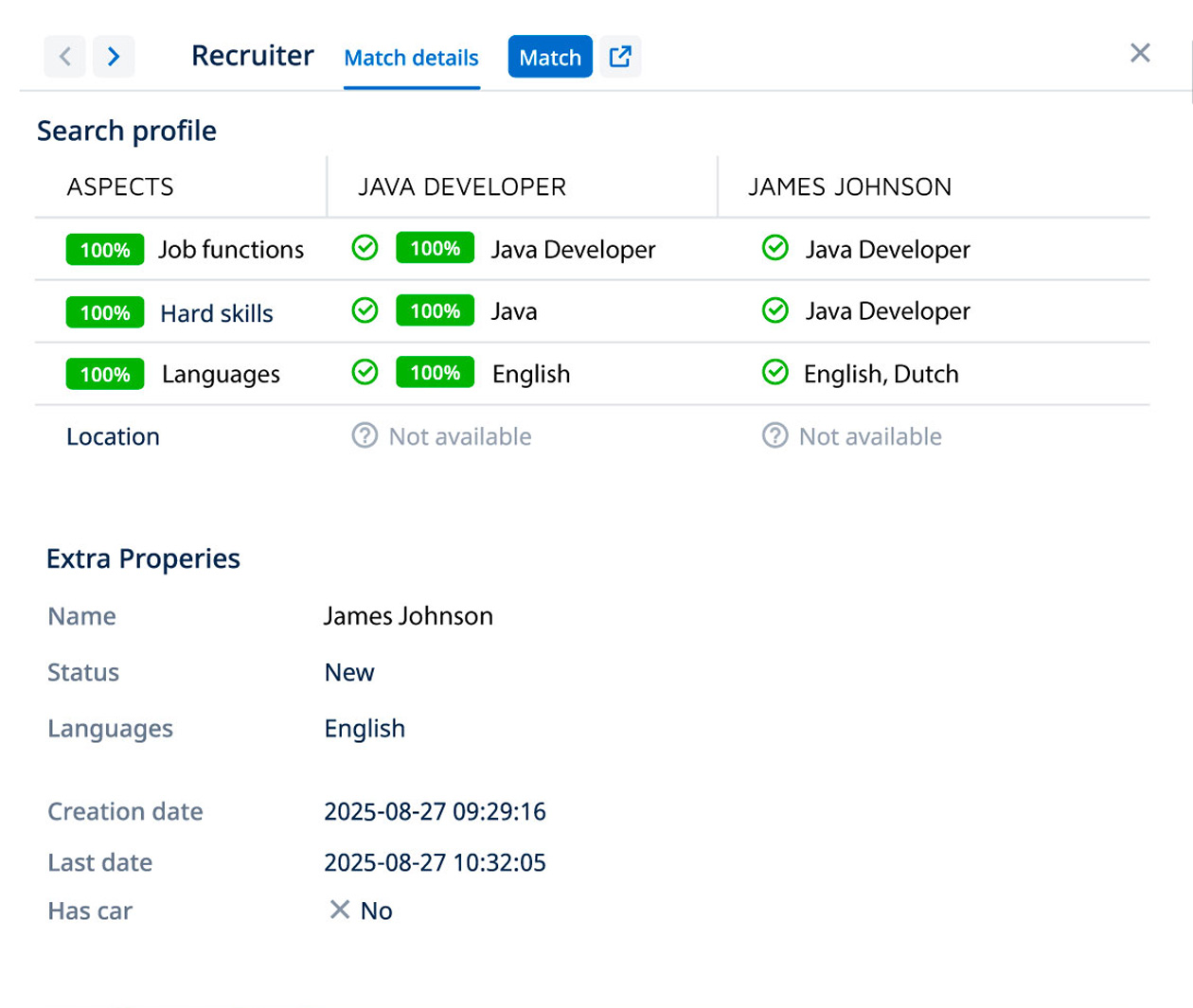
Task: Click the 100% badge beside Job functions
Action: pos(104,250)
